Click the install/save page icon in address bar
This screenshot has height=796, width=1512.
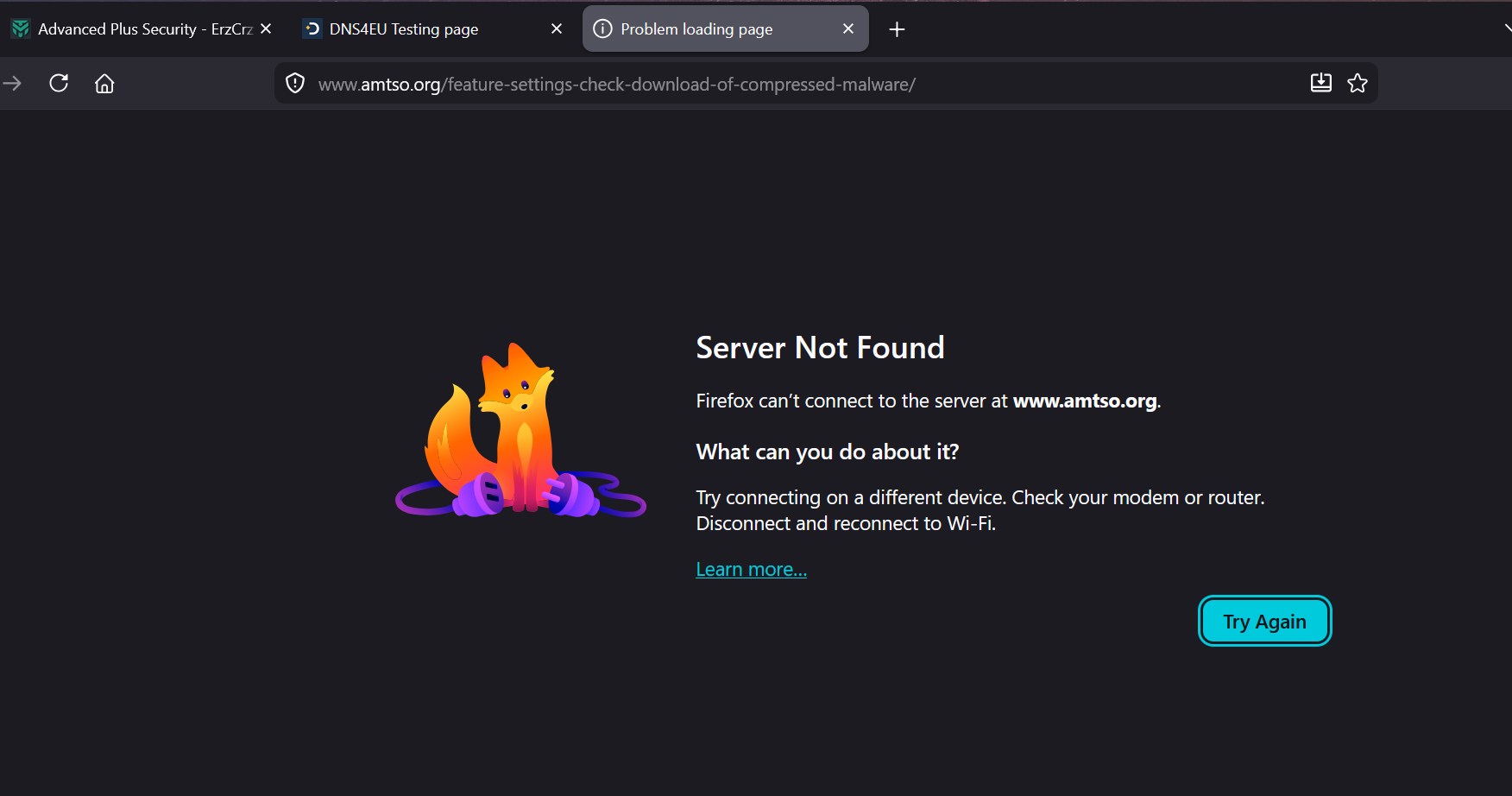point(1320,83)
